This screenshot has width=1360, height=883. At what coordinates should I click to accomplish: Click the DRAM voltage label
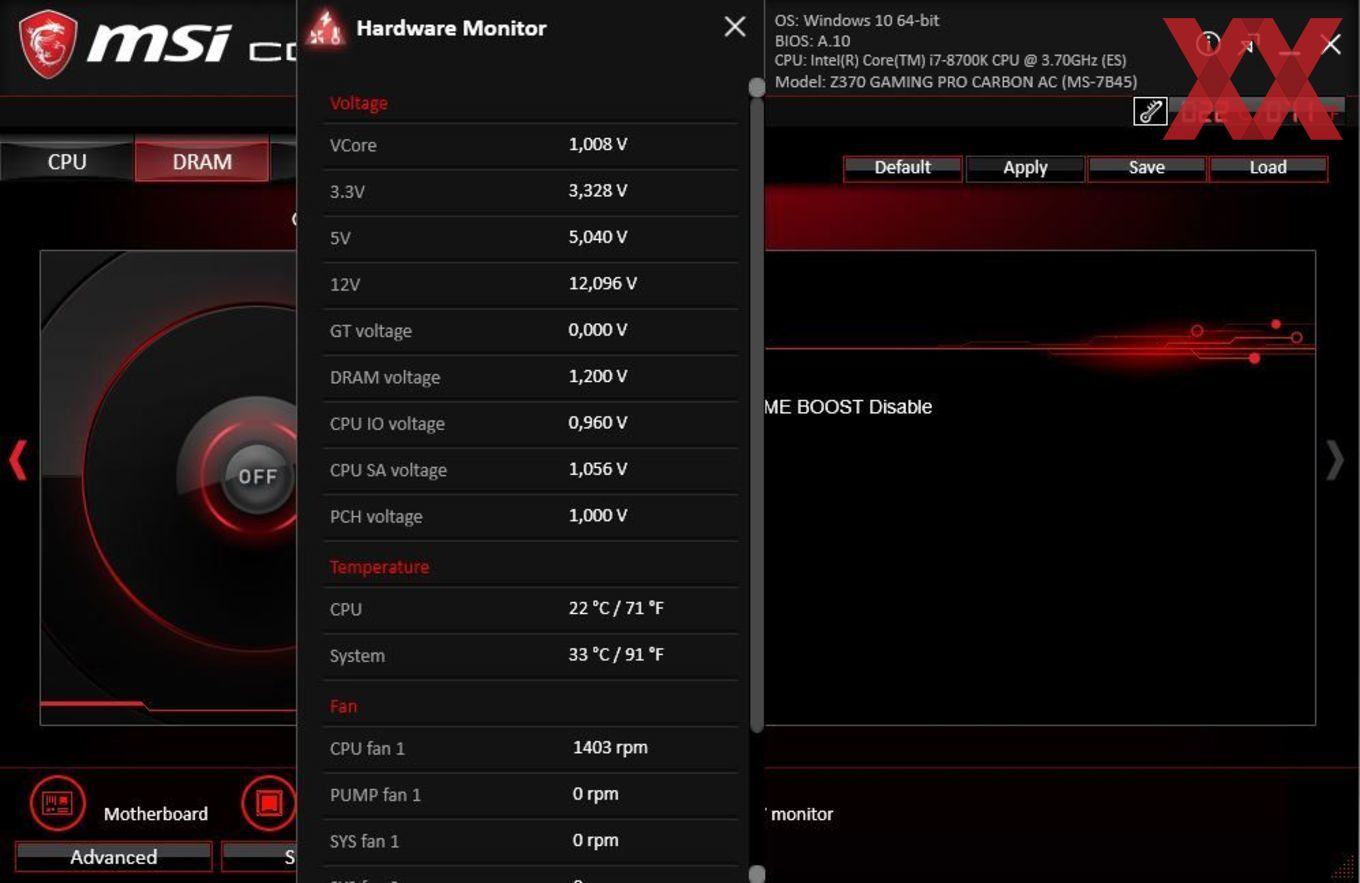pos(385,377)
